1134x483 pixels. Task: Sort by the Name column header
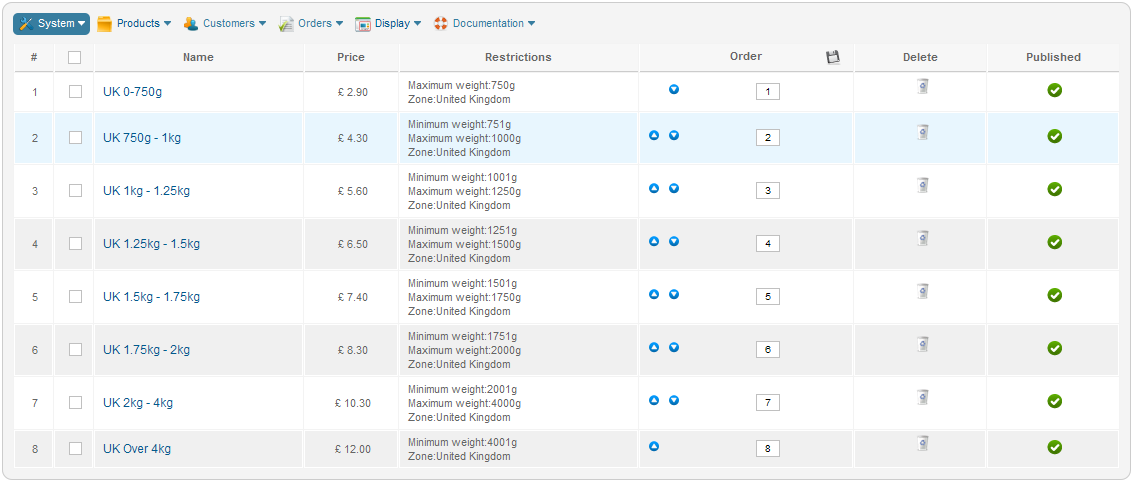tap(198, 57)
